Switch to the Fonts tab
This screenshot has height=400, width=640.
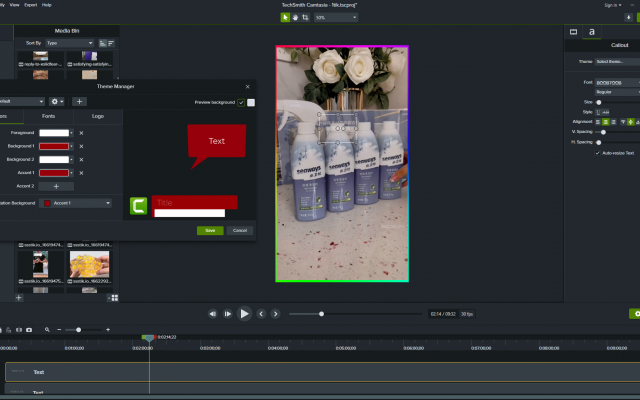point(48,116)
